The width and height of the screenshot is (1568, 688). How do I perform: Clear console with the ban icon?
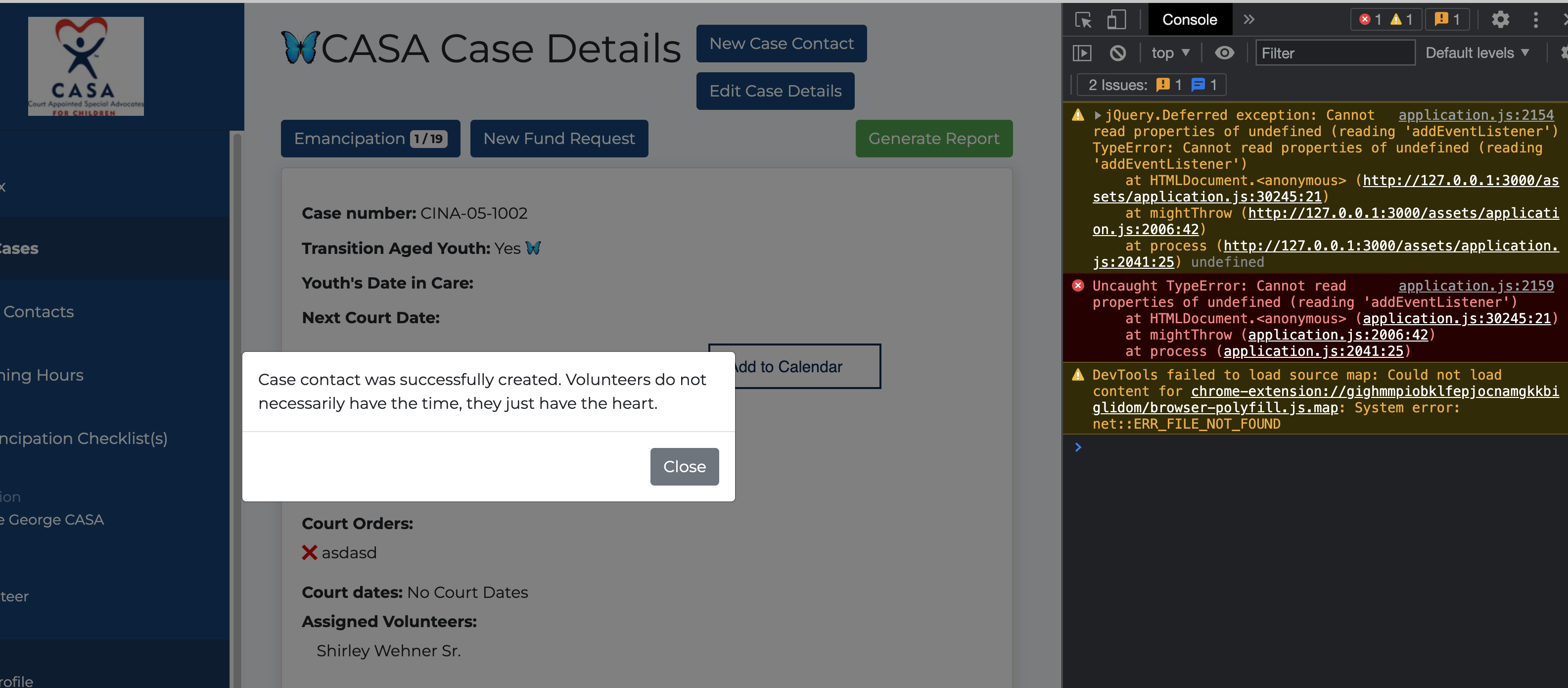tap(1117, 53)
